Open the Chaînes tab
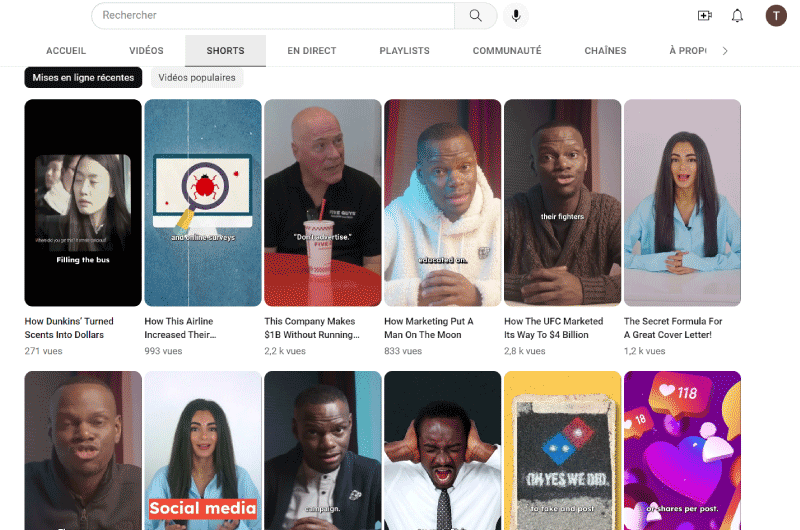 [x=605, y=51]
